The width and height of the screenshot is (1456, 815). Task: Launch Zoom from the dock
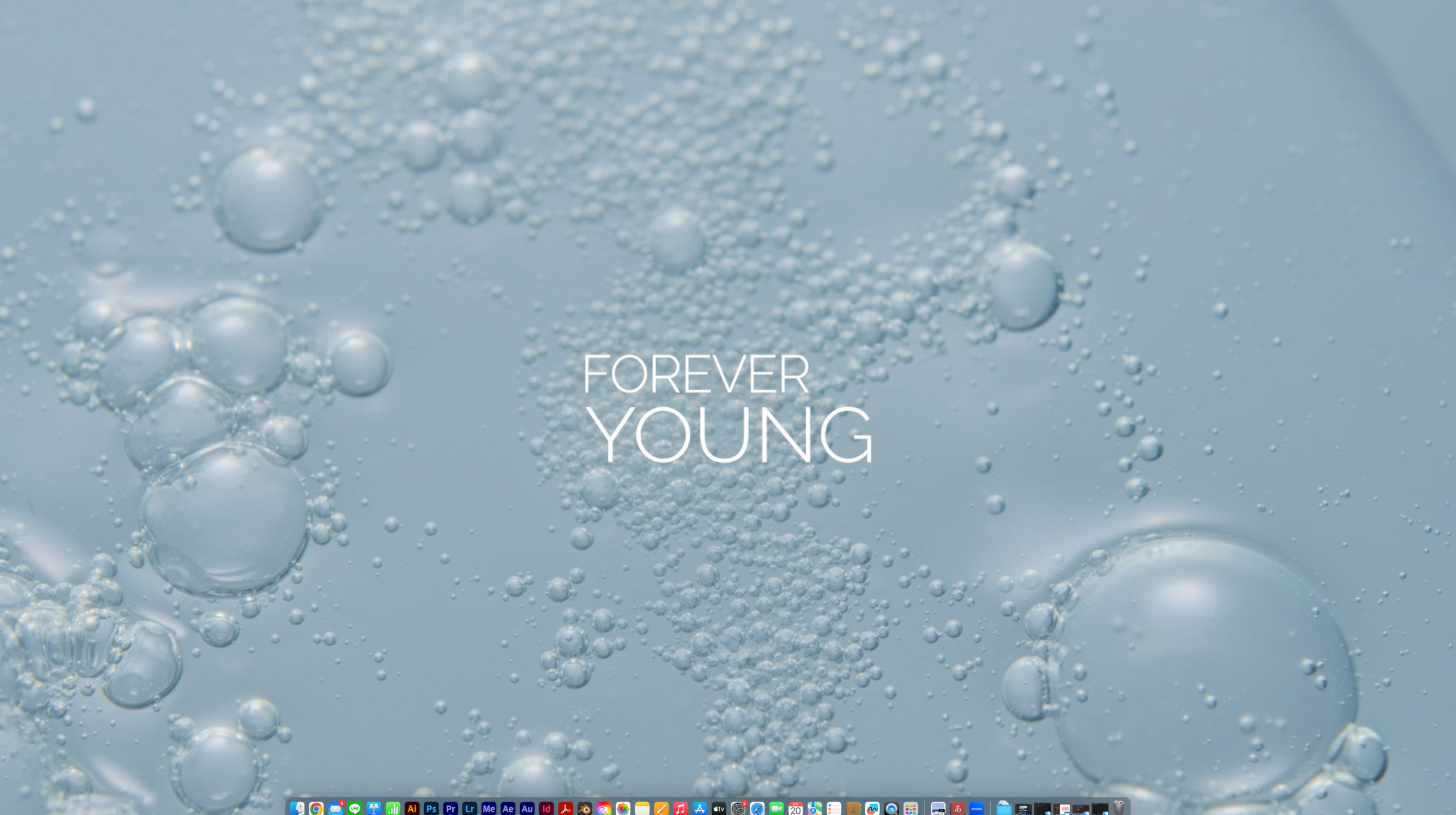(977, 808)
